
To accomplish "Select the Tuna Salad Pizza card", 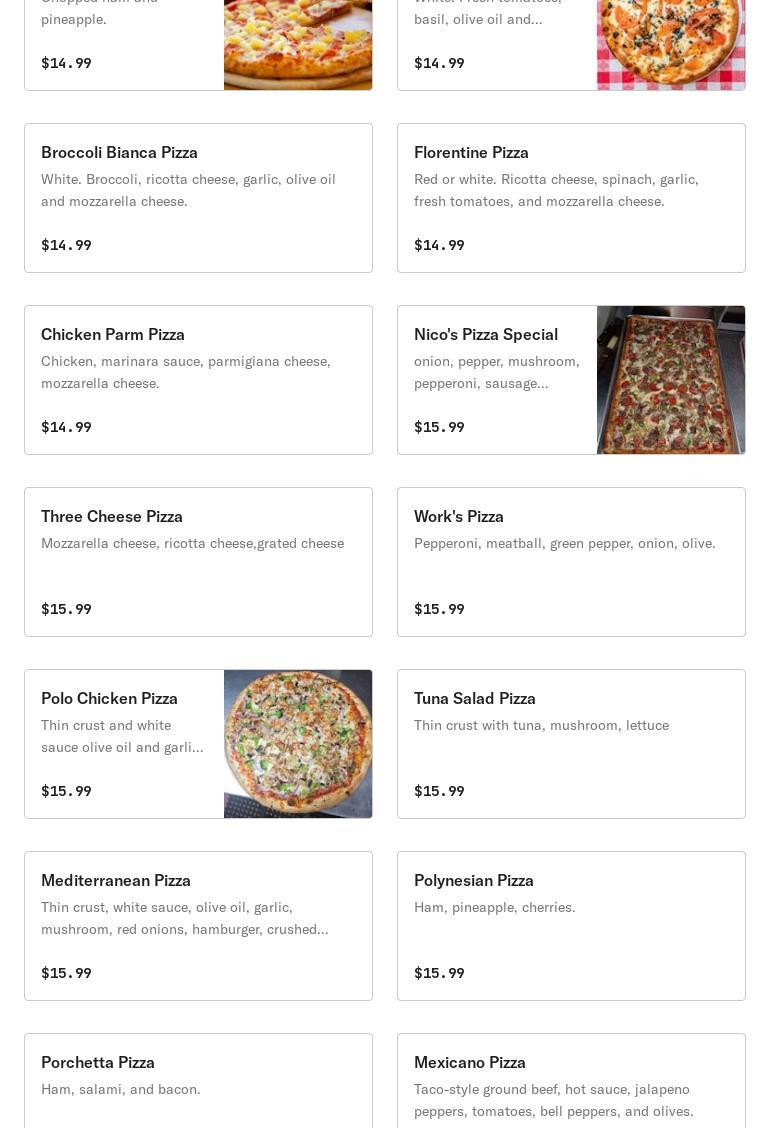I will (x=571, y=744).
